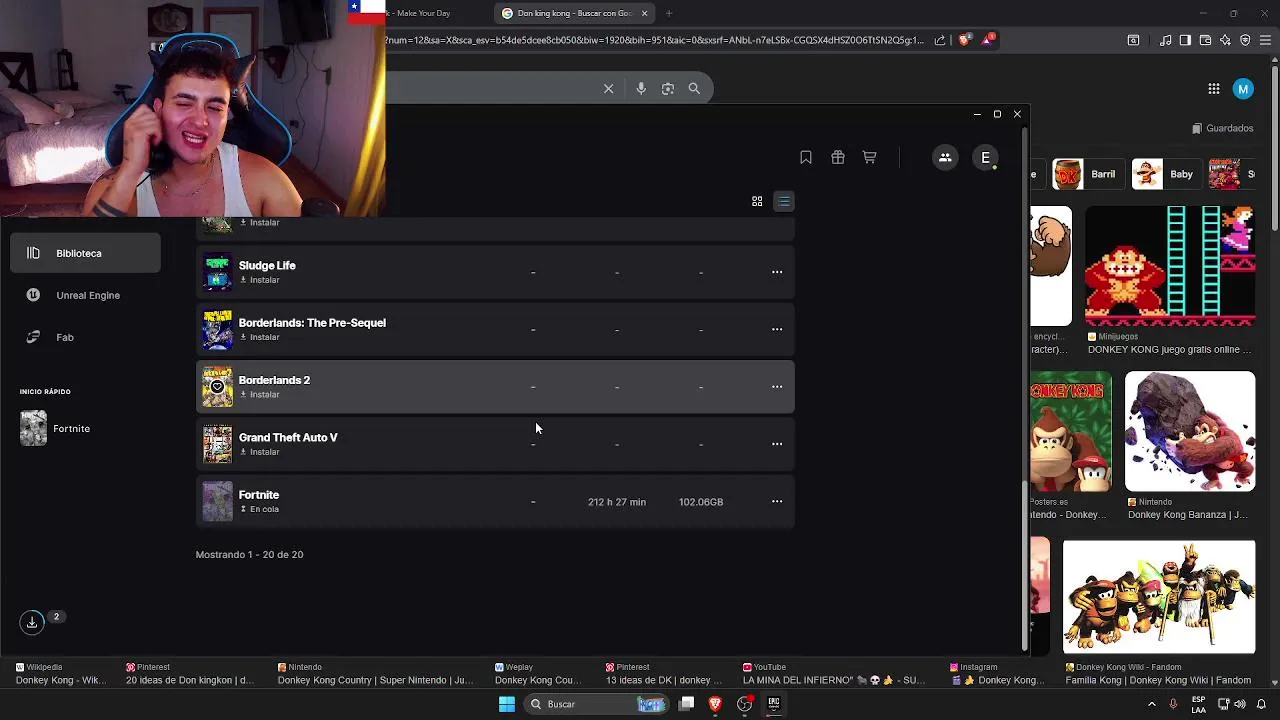This screenshot has height=720, width=1280.
Task: Click the taskbar Buscar search box
Action: 596,704
